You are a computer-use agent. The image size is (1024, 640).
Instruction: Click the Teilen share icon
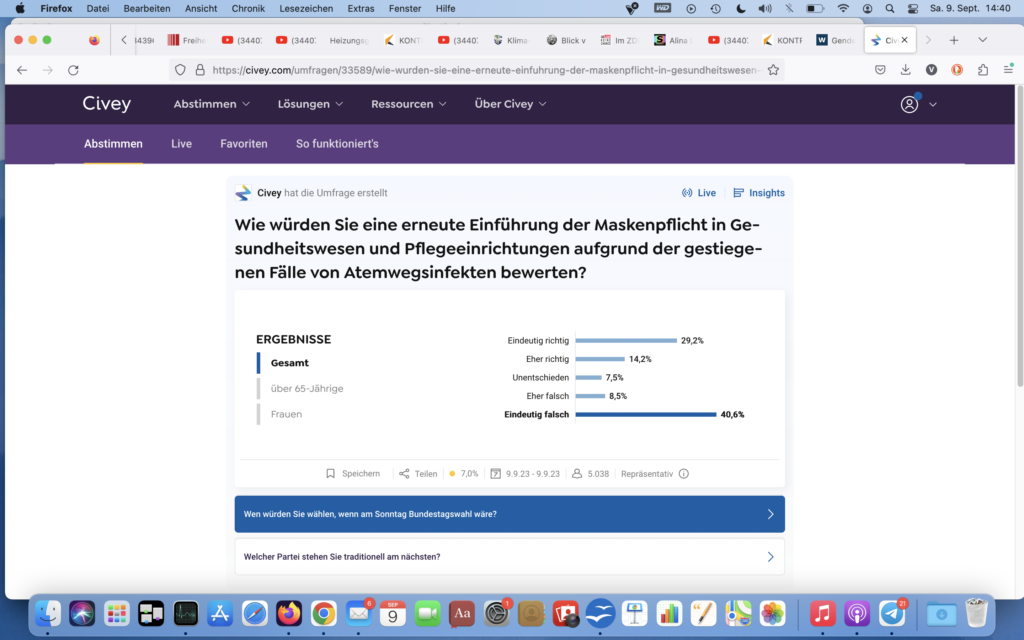click(x=404, y=474)
